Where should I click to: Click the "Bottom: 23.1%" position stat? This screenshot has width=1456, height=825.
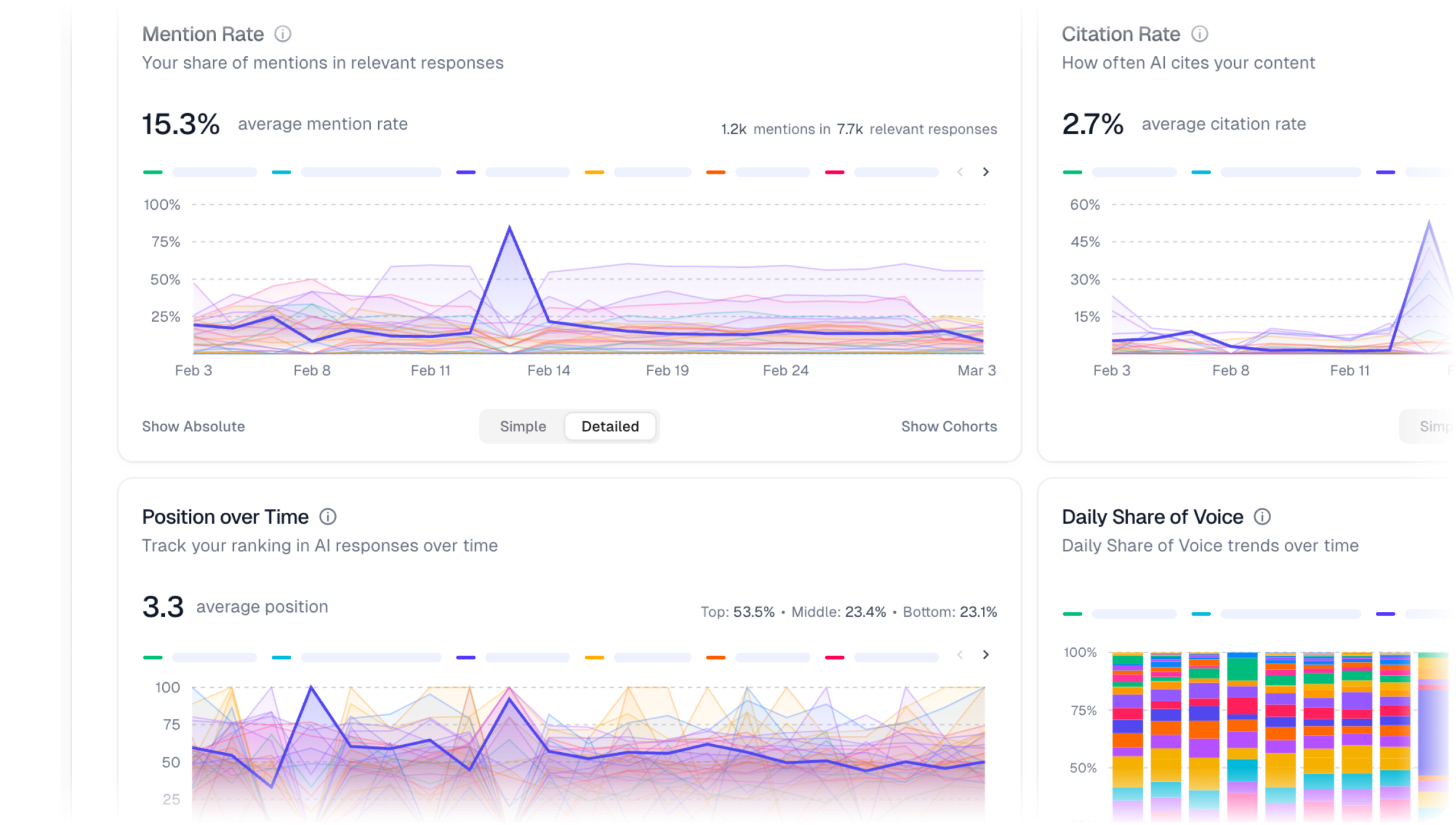click(950, 612)
